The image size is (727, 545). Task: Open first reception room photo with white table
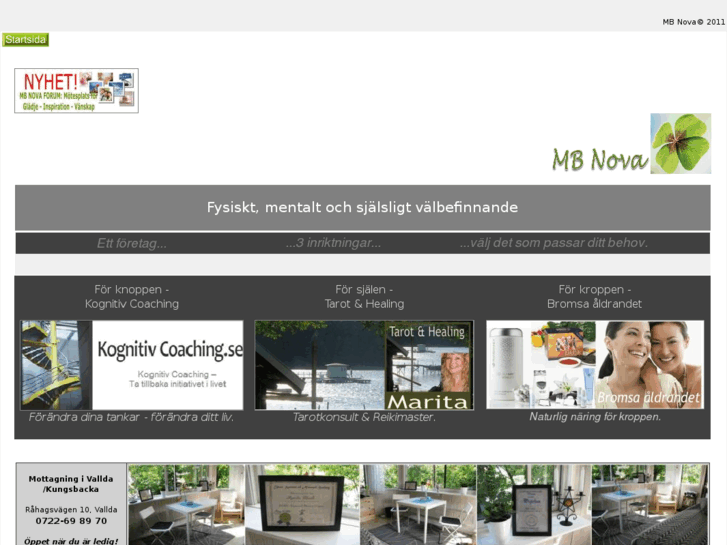point(186,505)
